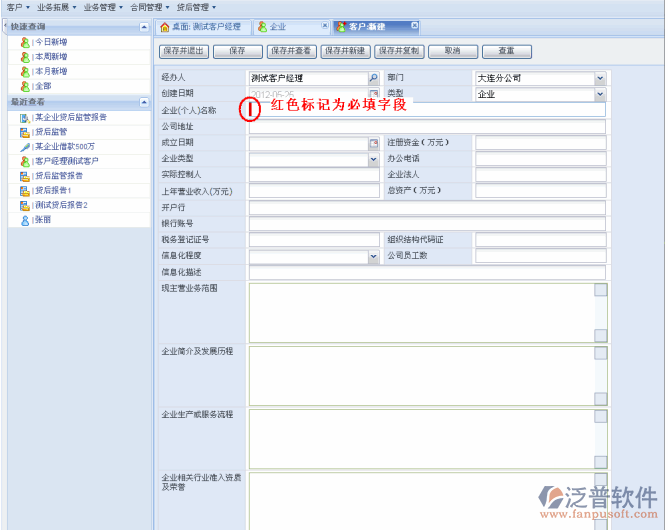Expand the 部门 dropdown
Screen dimensions: 668x530
click(x=600, y=78)
